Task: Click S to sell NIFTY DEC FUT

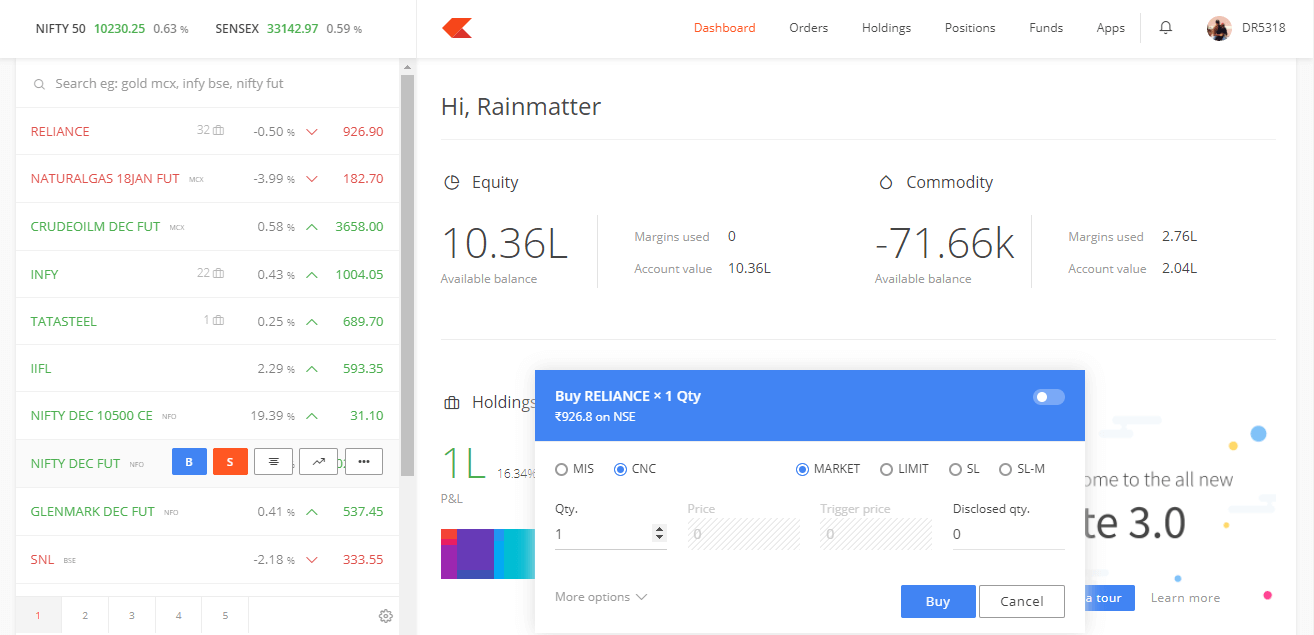Action: point(230,462)
